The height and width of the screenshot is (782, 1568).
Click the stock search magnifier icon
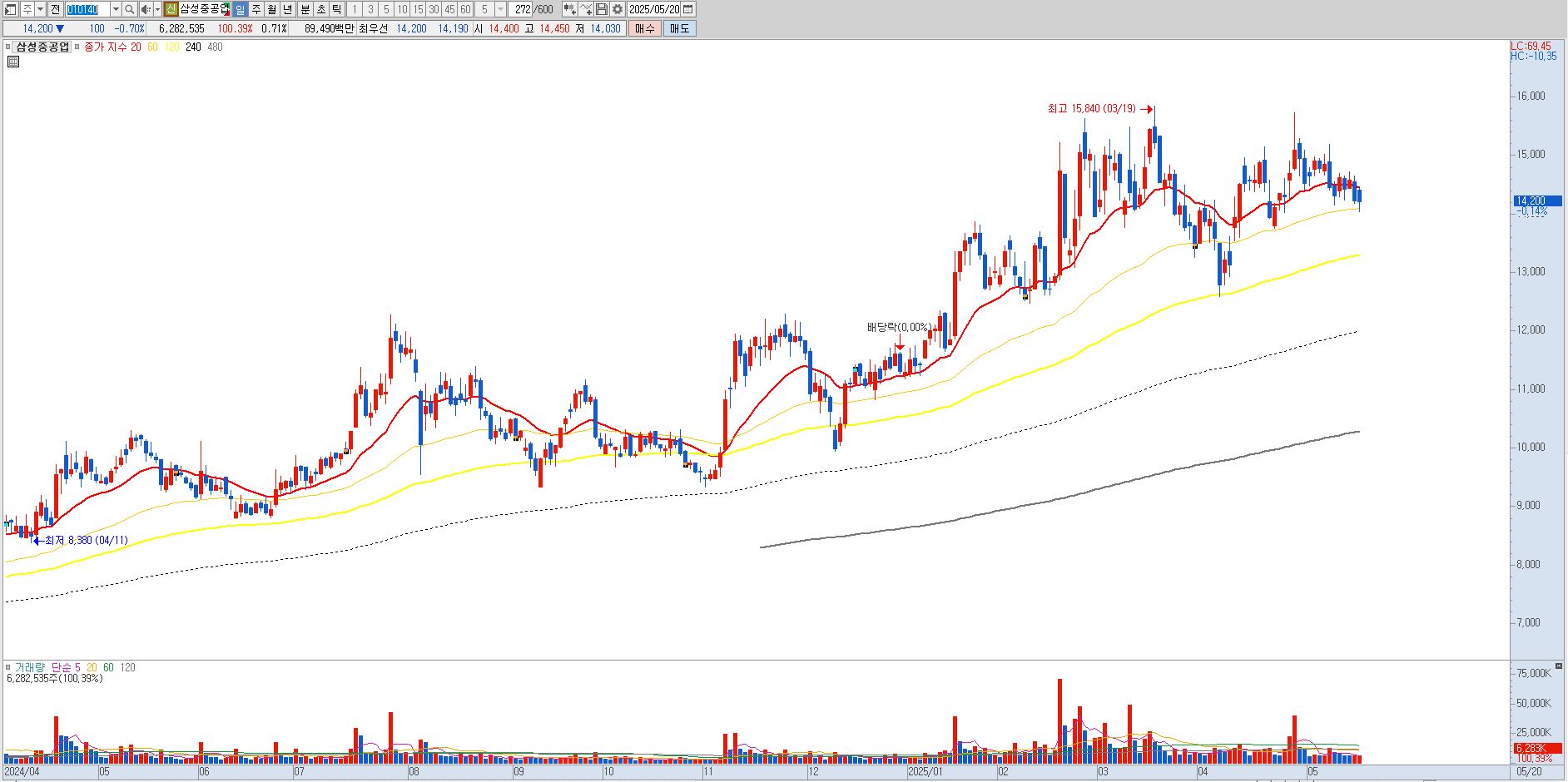coord(130,9)
